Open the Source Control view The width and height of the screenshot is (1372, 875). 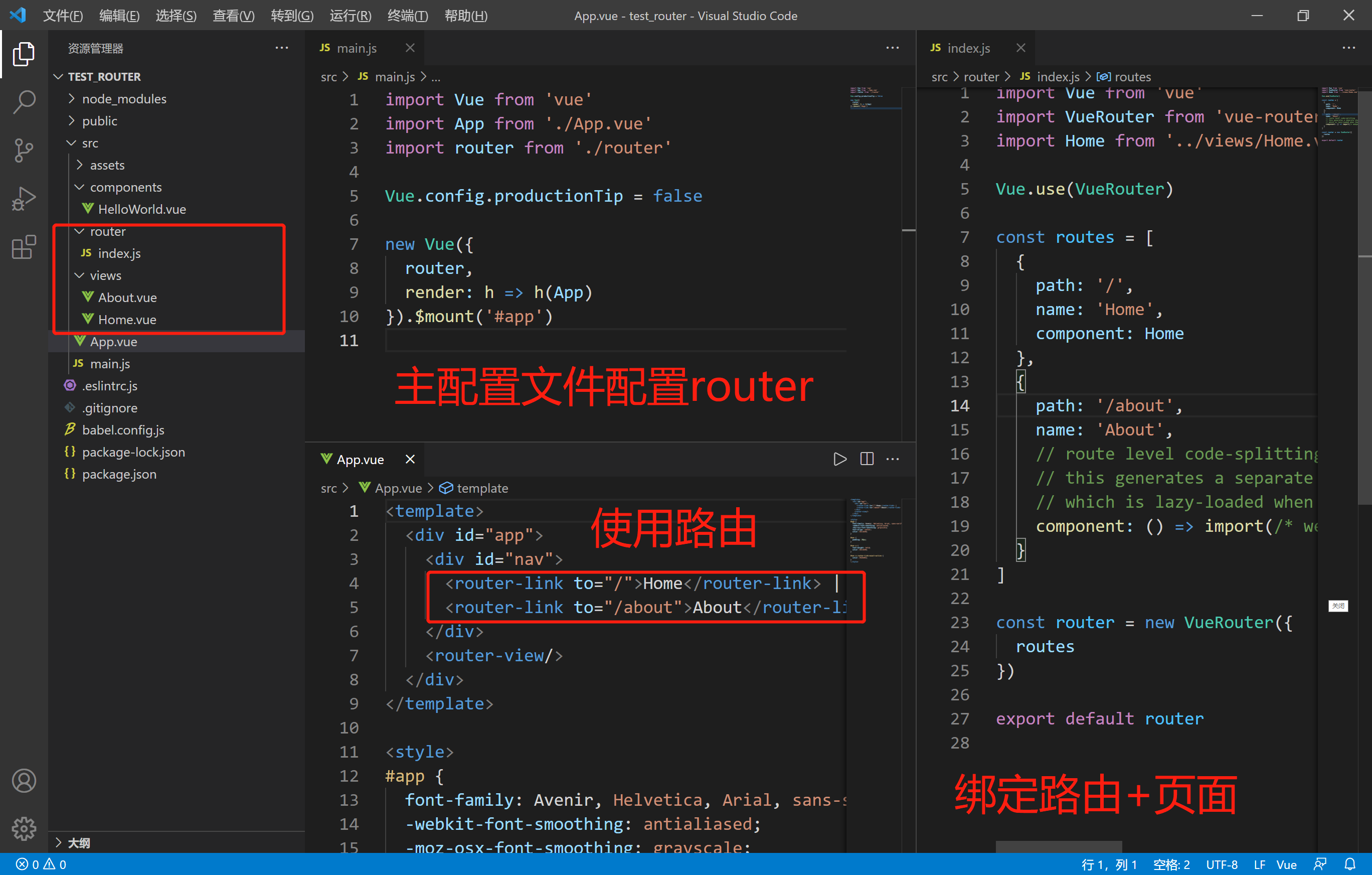(24, 151)
